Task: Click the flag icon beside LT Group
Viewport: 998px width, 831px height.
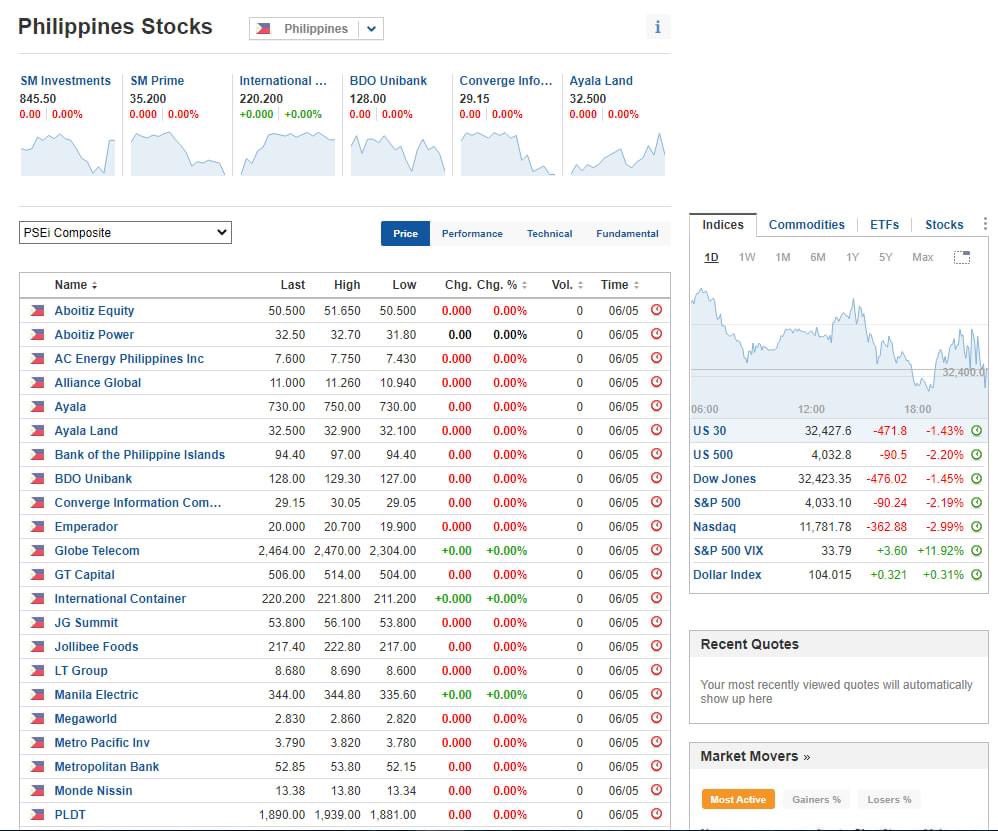Action: pos(38,671)
